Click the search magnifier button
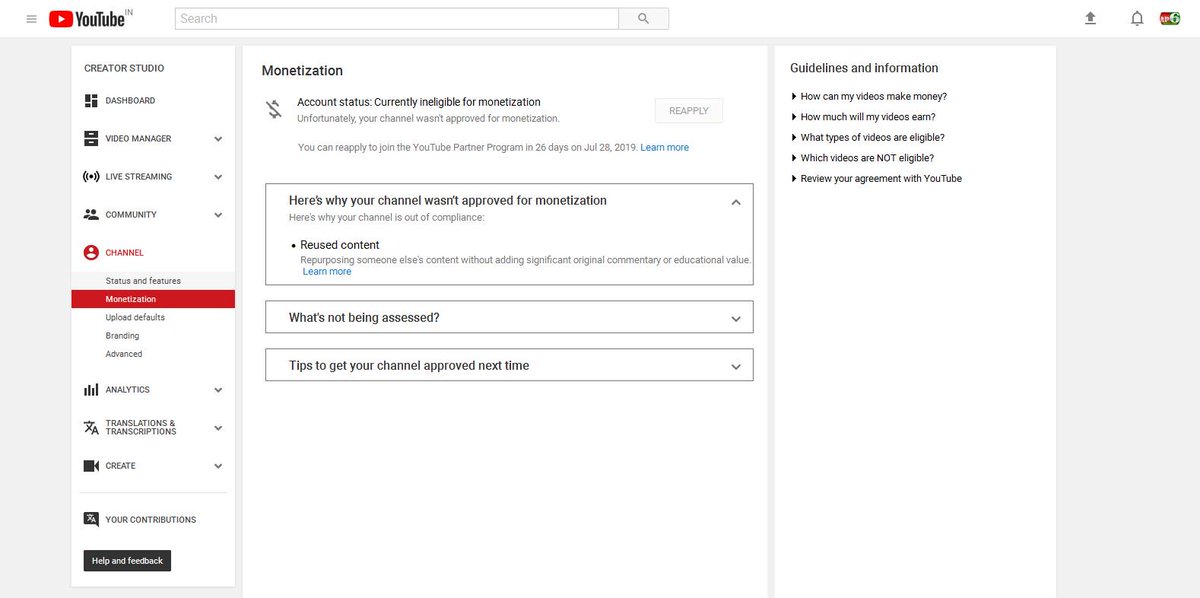This screenshot has height=598, width=1200. 643,18
